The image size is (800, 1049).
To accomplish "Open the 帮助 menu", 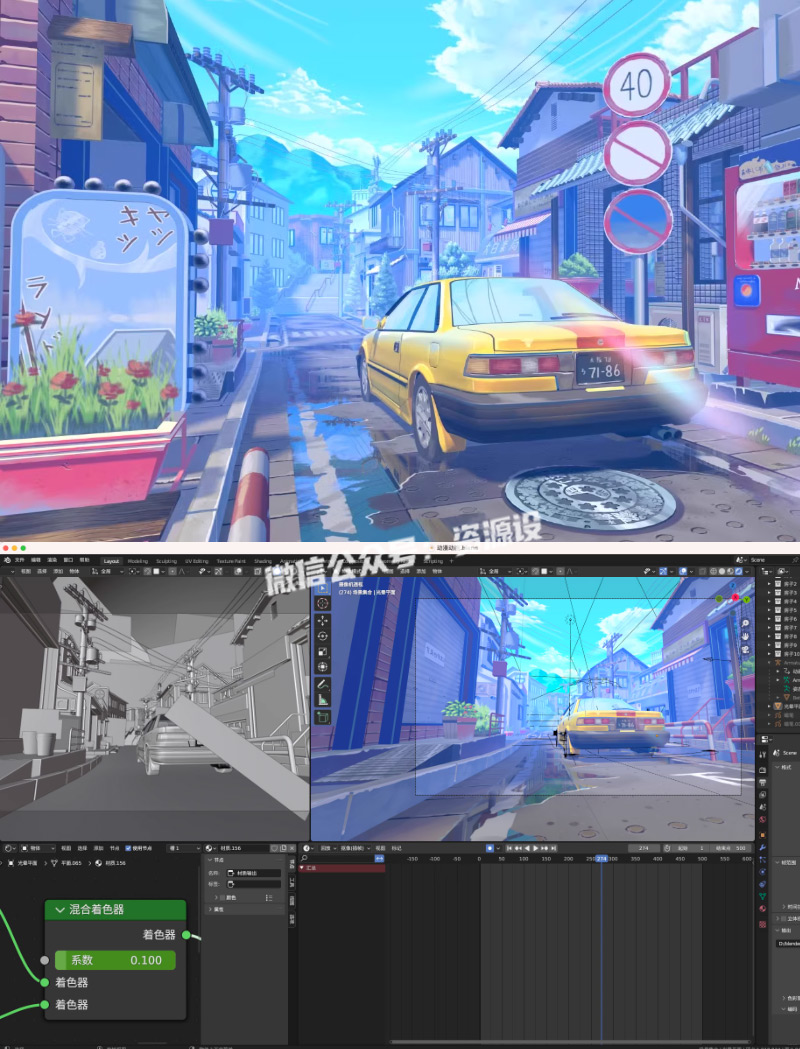I will point(84,560).
